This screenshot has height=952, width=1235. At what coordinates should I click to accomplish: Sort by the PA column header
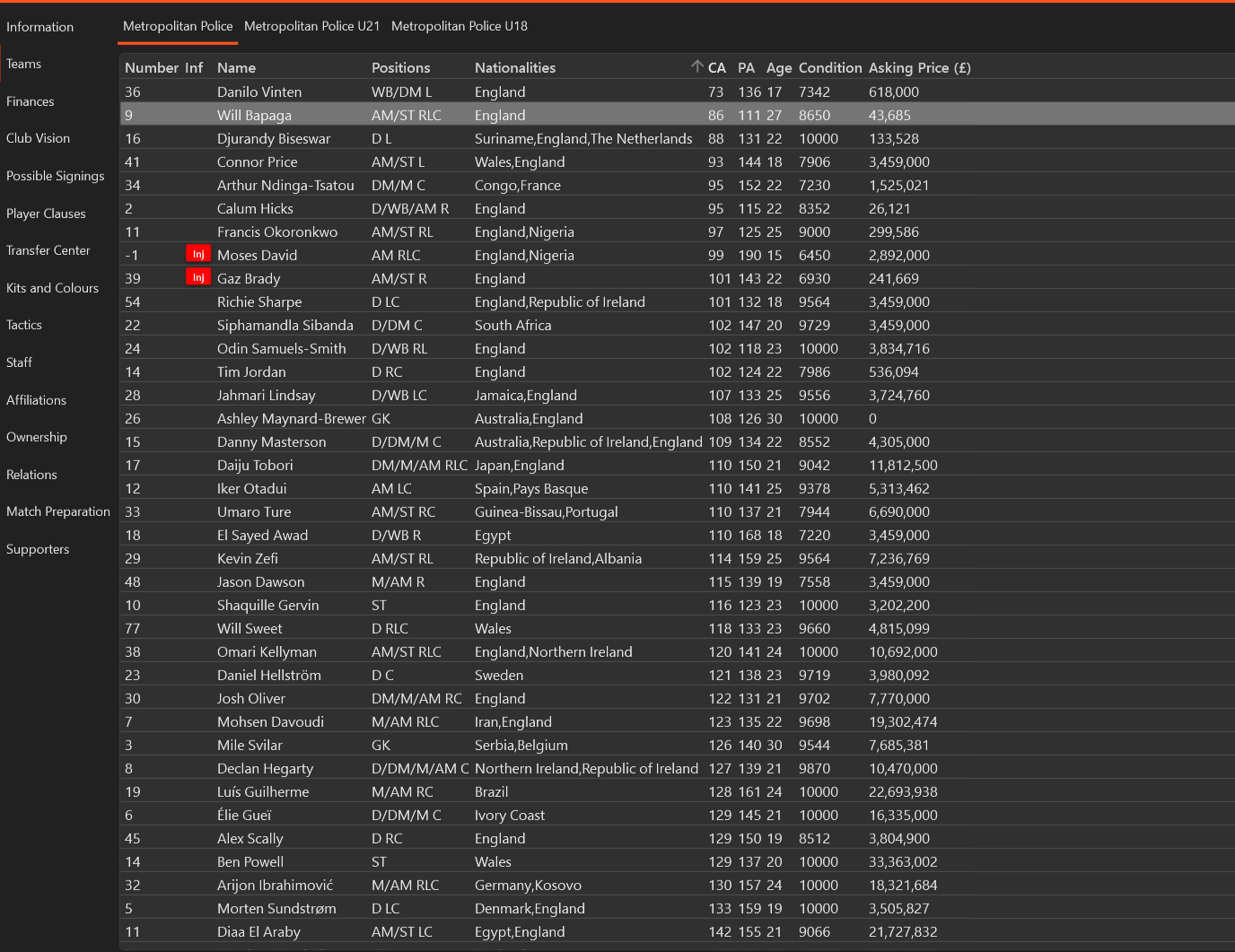click(746, 67)
